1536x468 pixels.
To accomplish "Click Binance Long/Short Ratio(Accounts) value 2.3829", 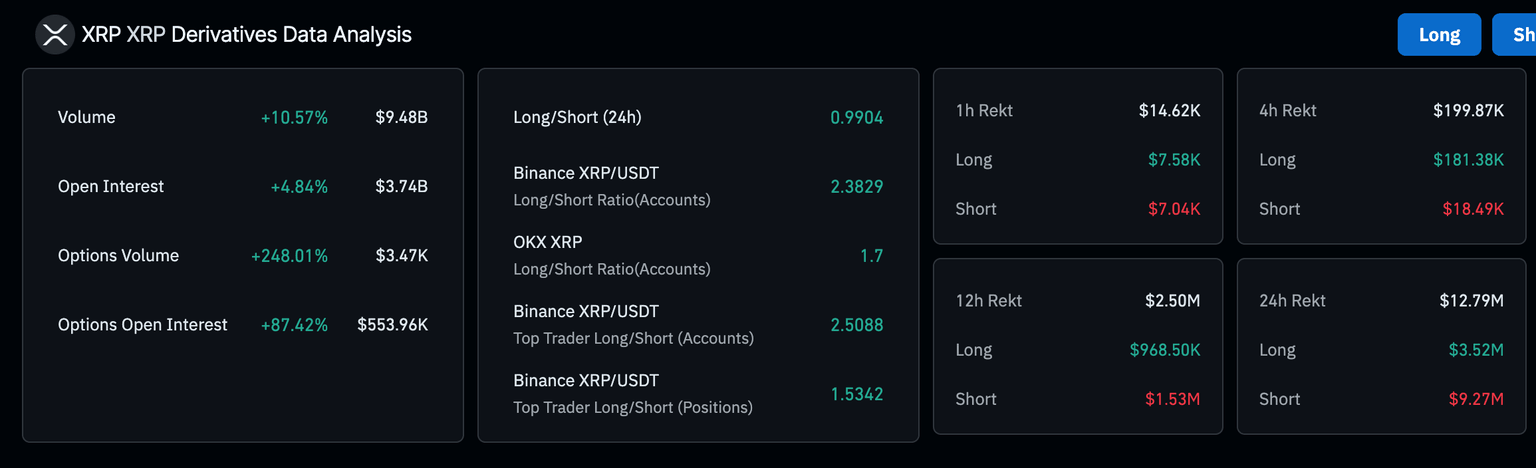I will coord(856,186).
